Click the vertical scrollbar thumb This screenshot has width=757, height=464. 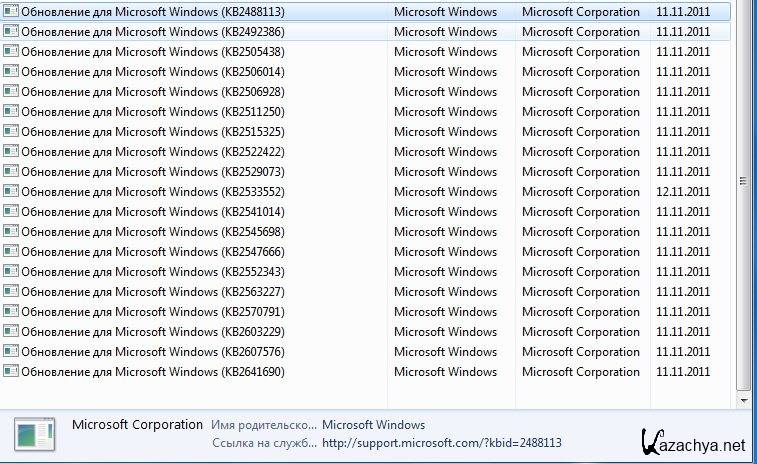742,181
